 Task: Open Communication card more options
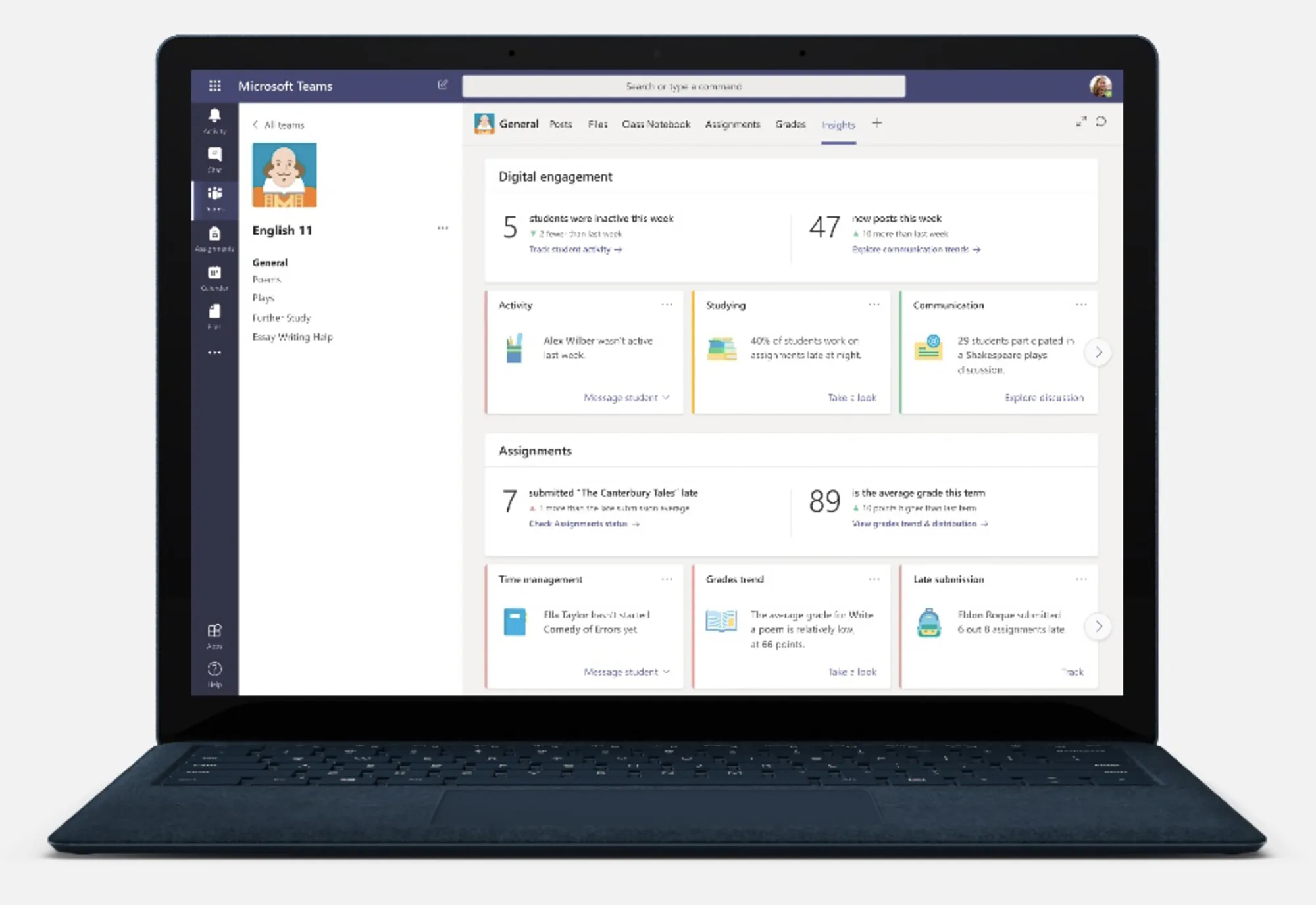(x=1081, y=305)
